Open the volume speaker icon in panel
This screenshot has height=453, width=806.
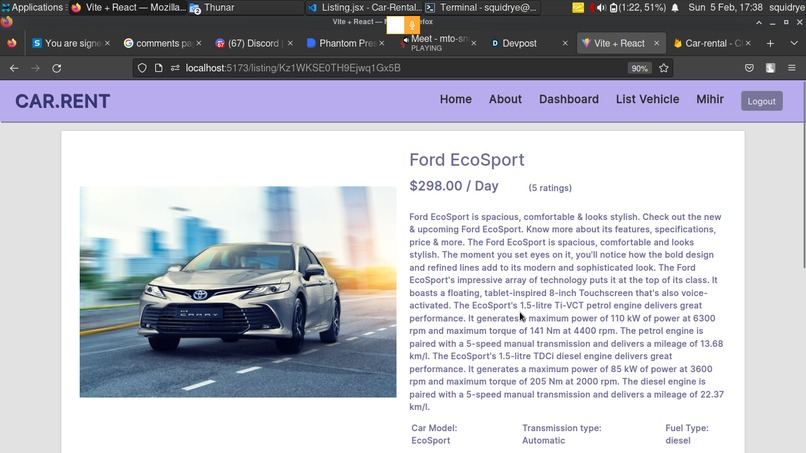tap(601, 7)
